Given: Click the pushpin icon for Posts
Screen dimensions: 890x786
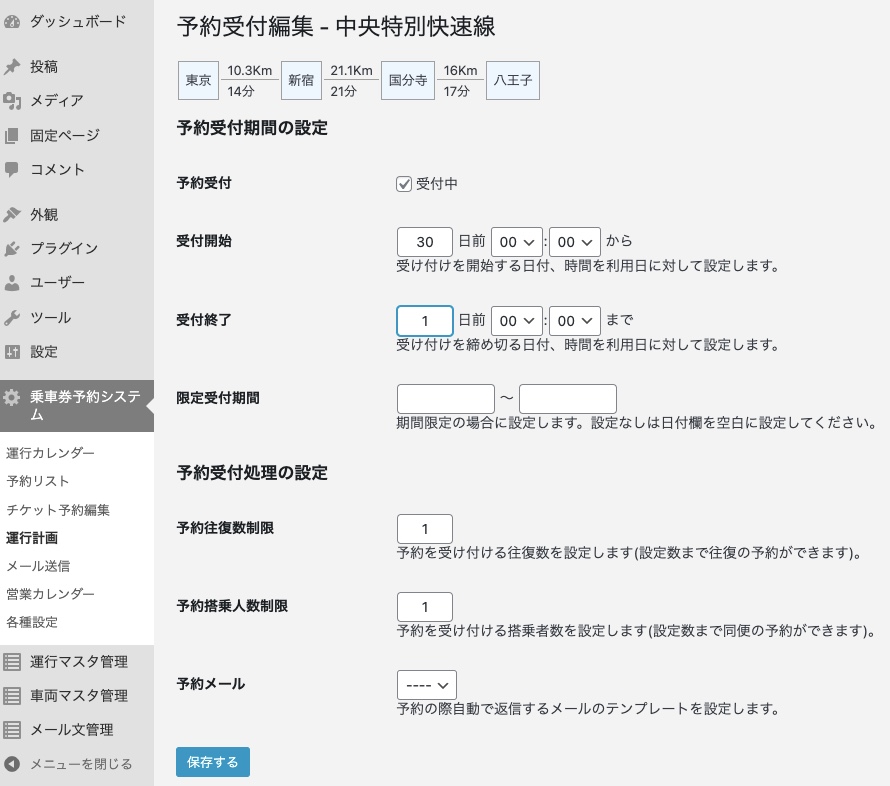Looking at the screenshot, I should (x=12, y=67).
